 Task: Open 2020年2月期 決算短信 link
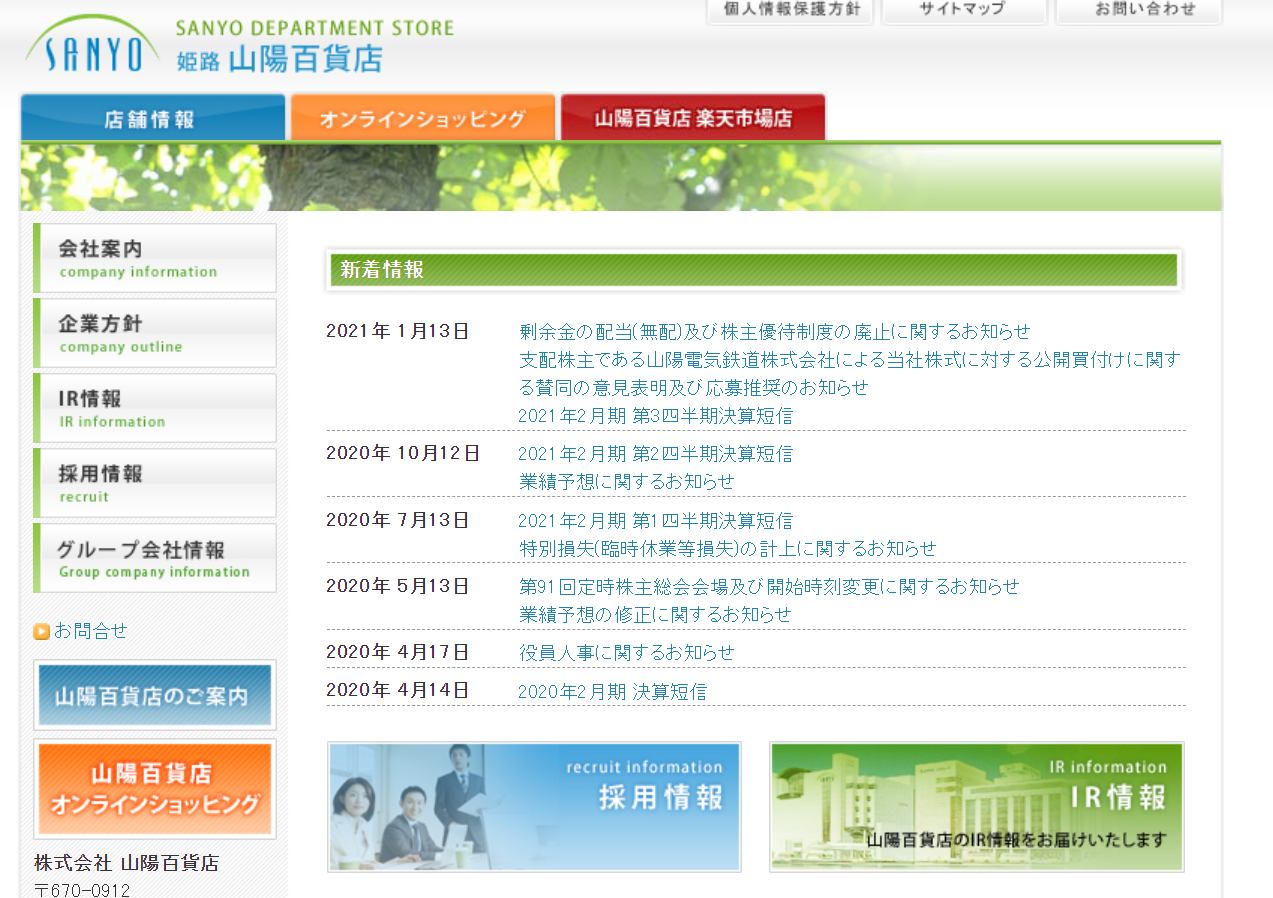click(612, 691)
